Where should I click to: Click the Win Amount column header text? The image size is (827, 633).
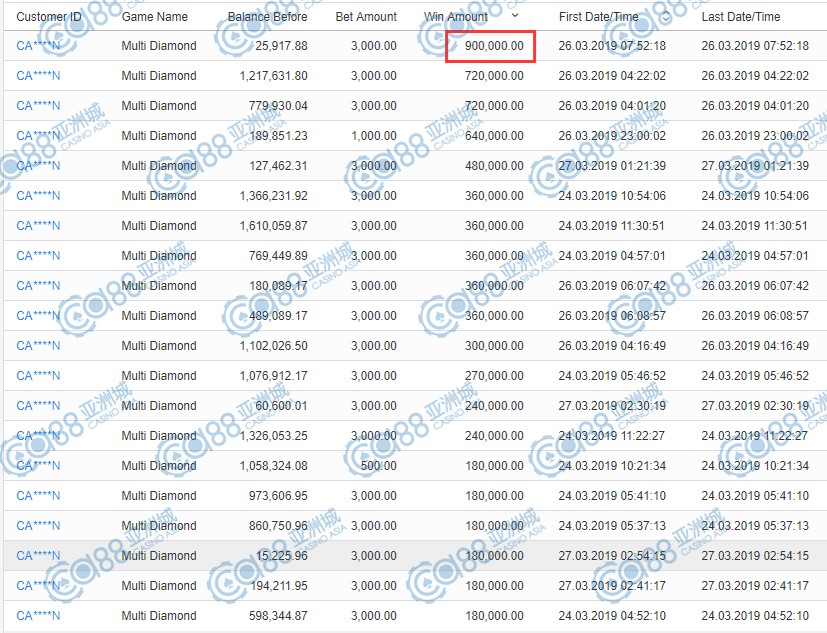(x=456, y=16)
